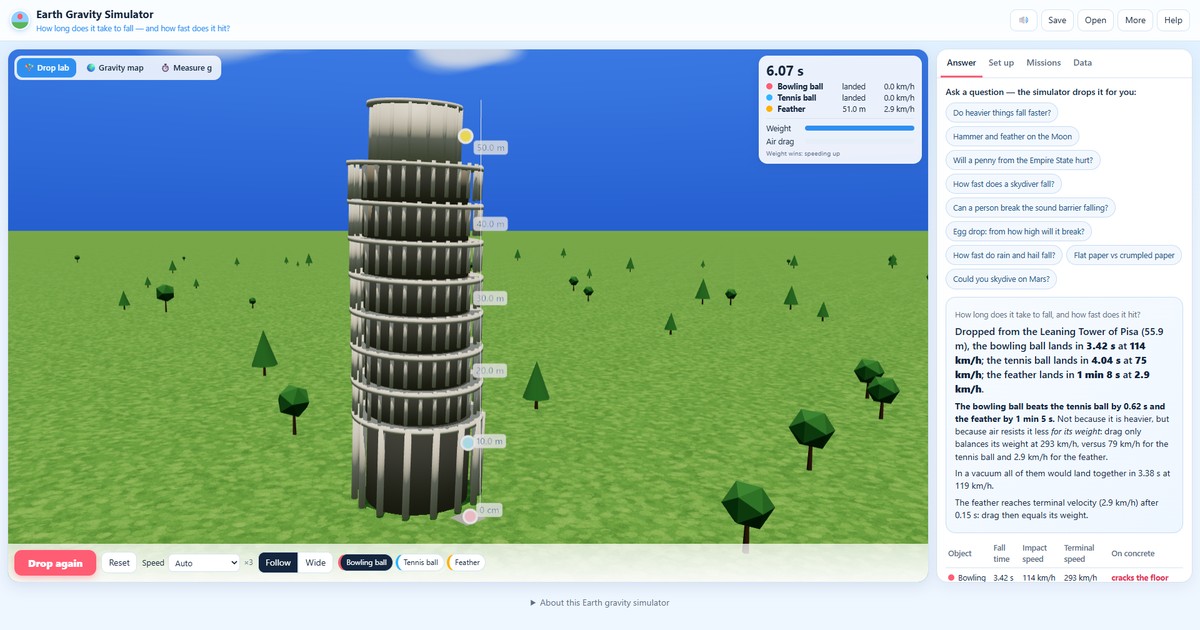Click the 'Terminal speed' column header

coord(1079,553)
